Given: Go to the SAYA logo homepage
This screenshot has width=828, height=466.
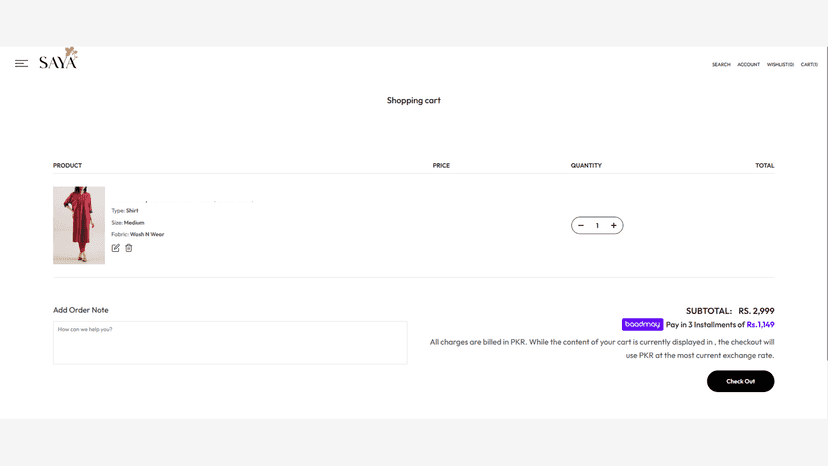Looking at the screenshot, I should pos(59,58).
